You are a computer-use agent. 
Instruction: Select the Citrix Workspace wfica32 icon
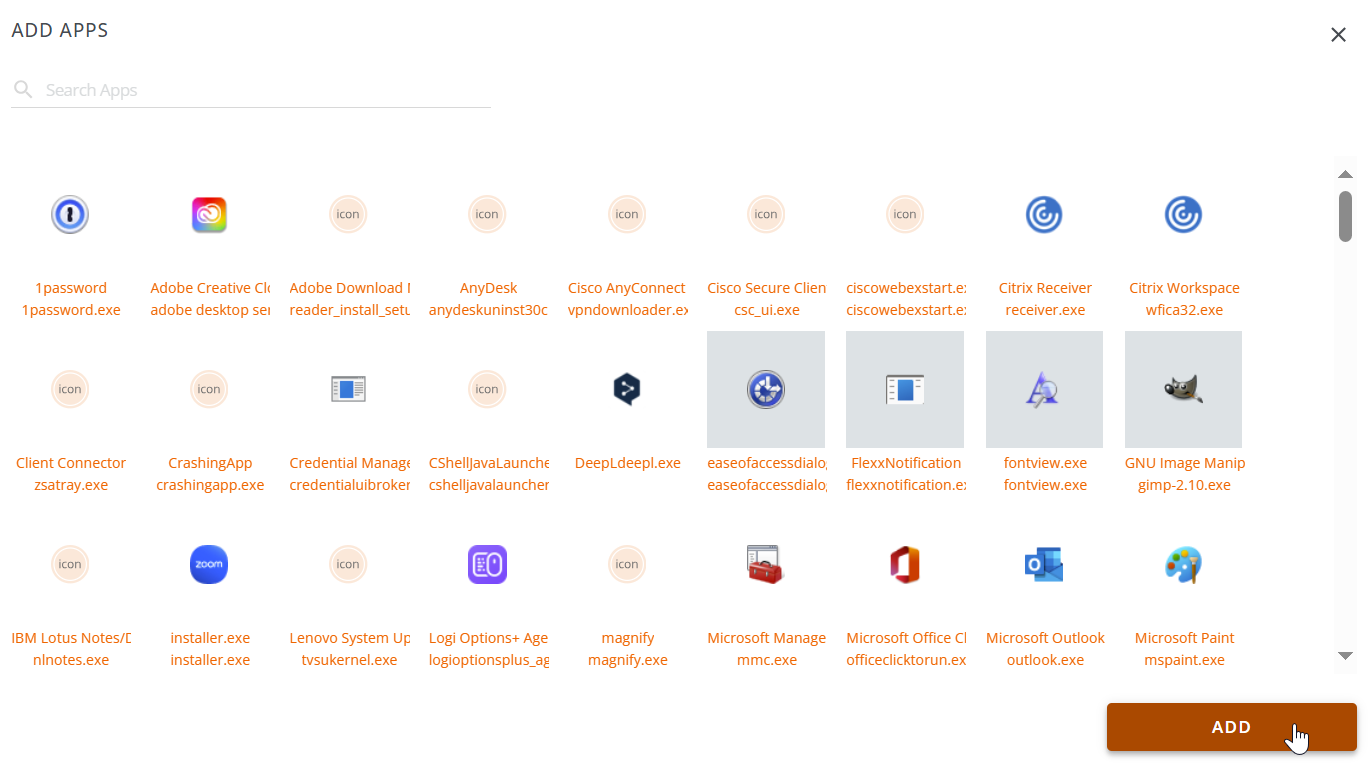[x=1183, y=214]
